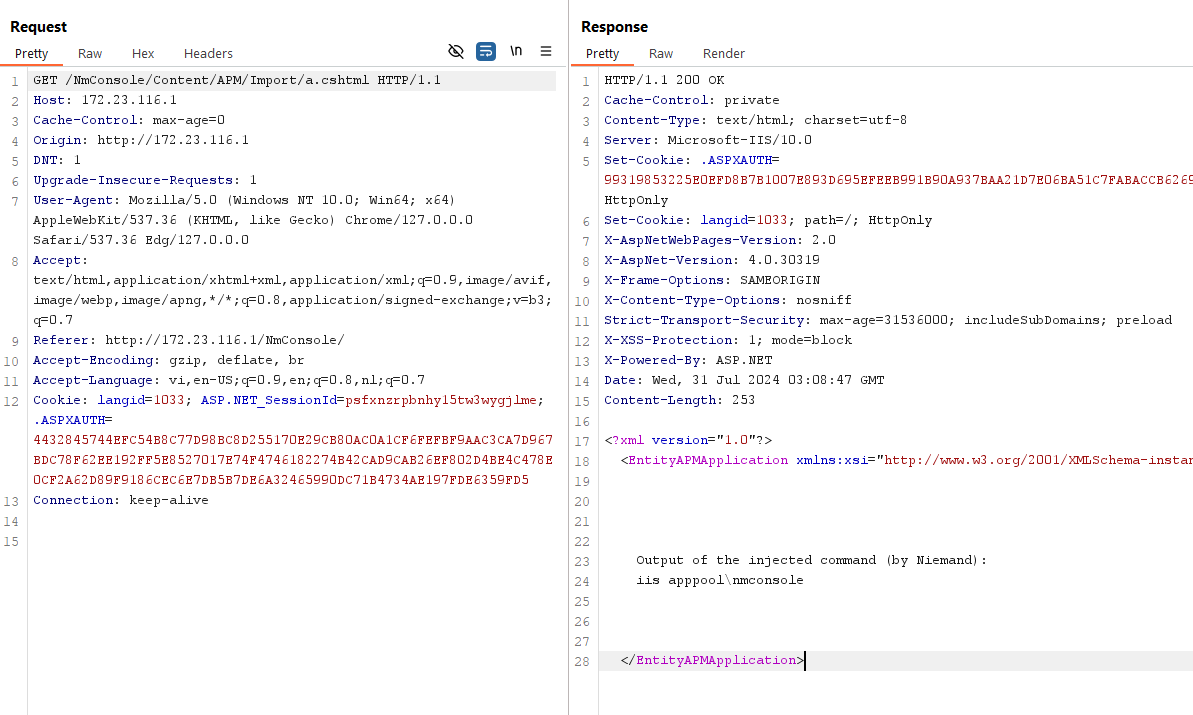This screenshot has height=715, width=1193.
Task: Click the X-AspNetWebPages-Version header
Action: pos(720,240)
